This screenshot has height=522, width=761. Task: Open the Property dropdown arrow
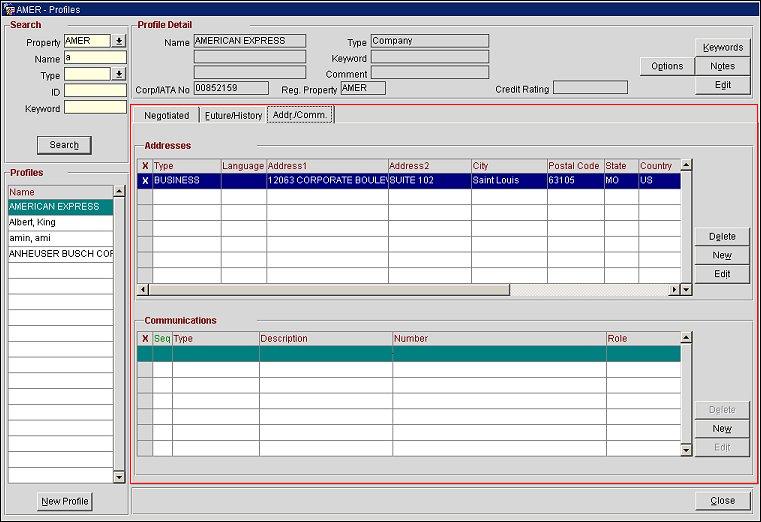(119, 41)
